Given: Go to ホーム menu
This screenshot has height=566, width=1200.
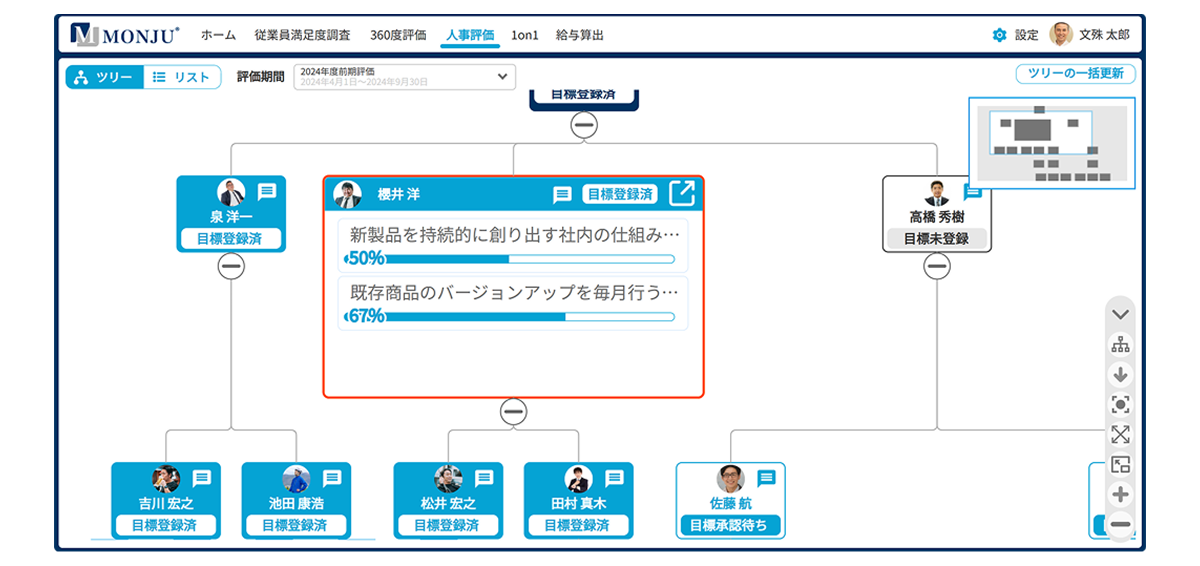Looking at the screenshot, I should click(x=218, y=35).
